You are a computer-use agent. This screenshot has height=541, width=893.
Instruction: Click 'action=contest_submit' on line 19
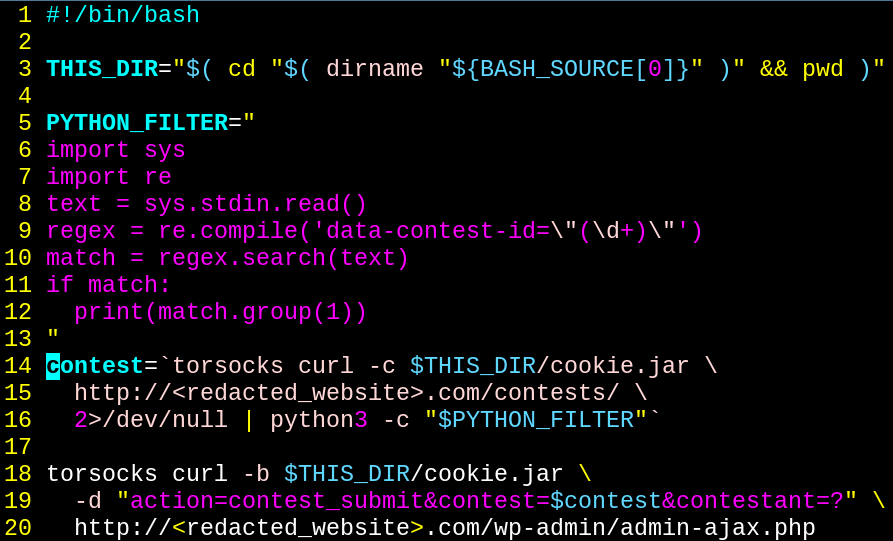[276, 501]
